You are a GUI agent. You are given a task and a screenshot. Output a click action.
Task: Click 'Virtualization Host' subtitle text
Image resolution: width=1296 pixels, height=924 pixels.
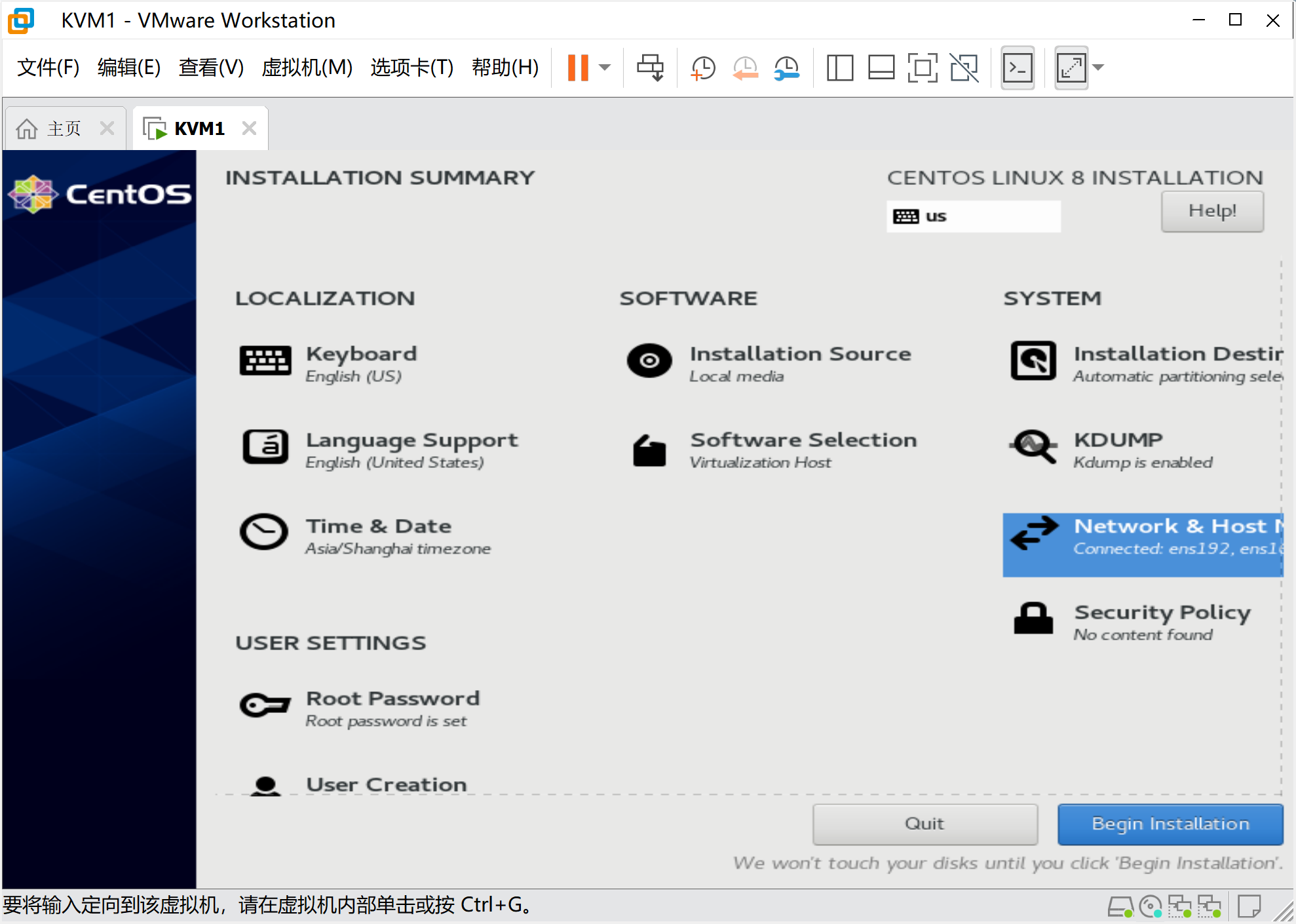pos(760,463)
